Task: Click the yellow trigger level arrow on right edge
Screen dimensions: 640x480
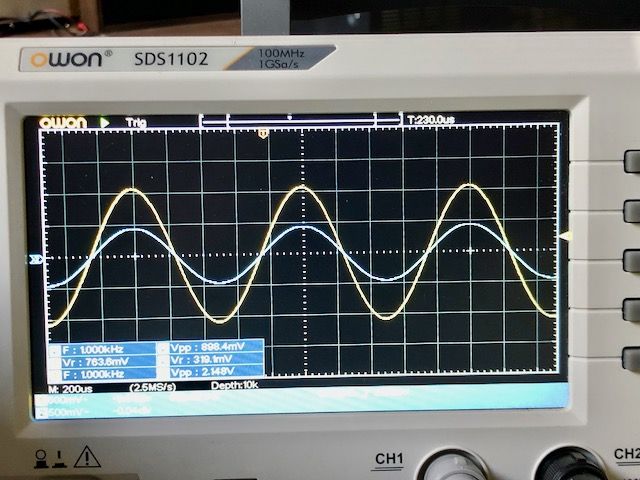Action: click(x=564, y=236)
